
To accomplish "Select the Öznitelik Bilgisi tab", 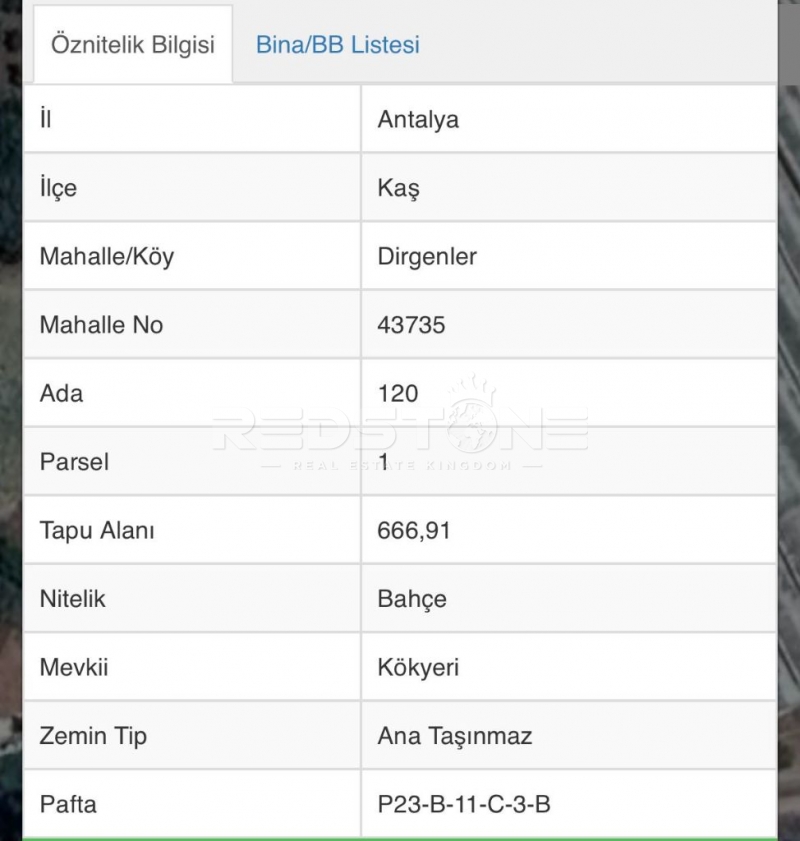I will pos(133,46).
